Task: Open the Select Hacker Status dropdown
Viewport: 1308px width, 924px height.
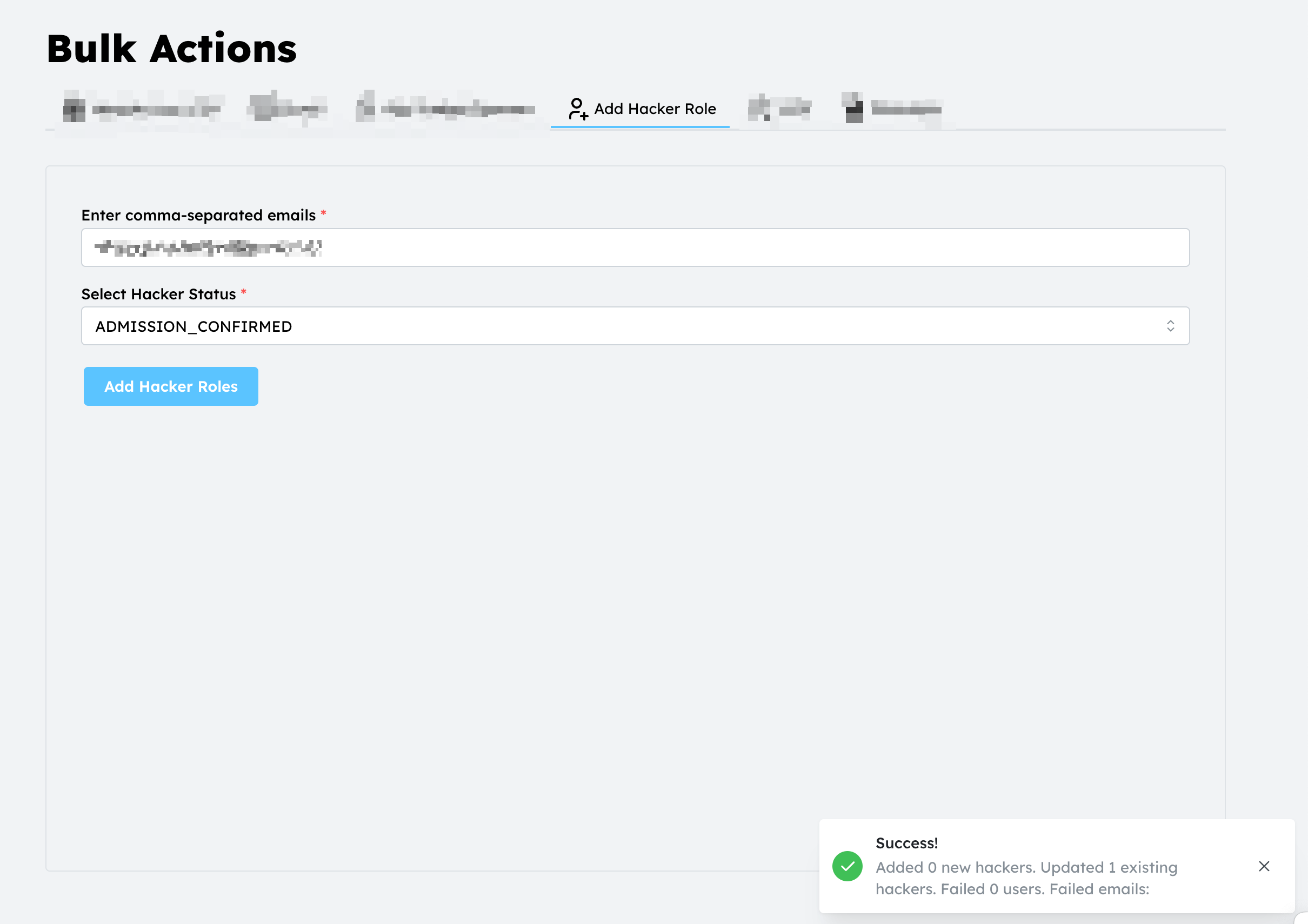Action: click(635, 326)
